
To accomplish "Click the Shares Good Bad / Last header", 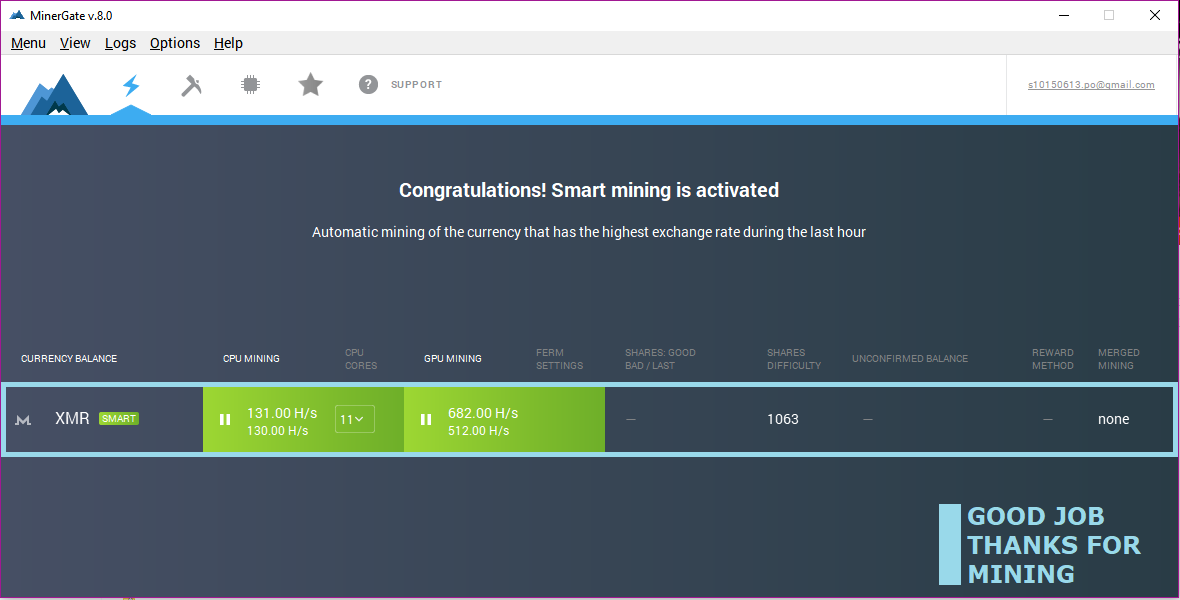I will coord(660,359).
